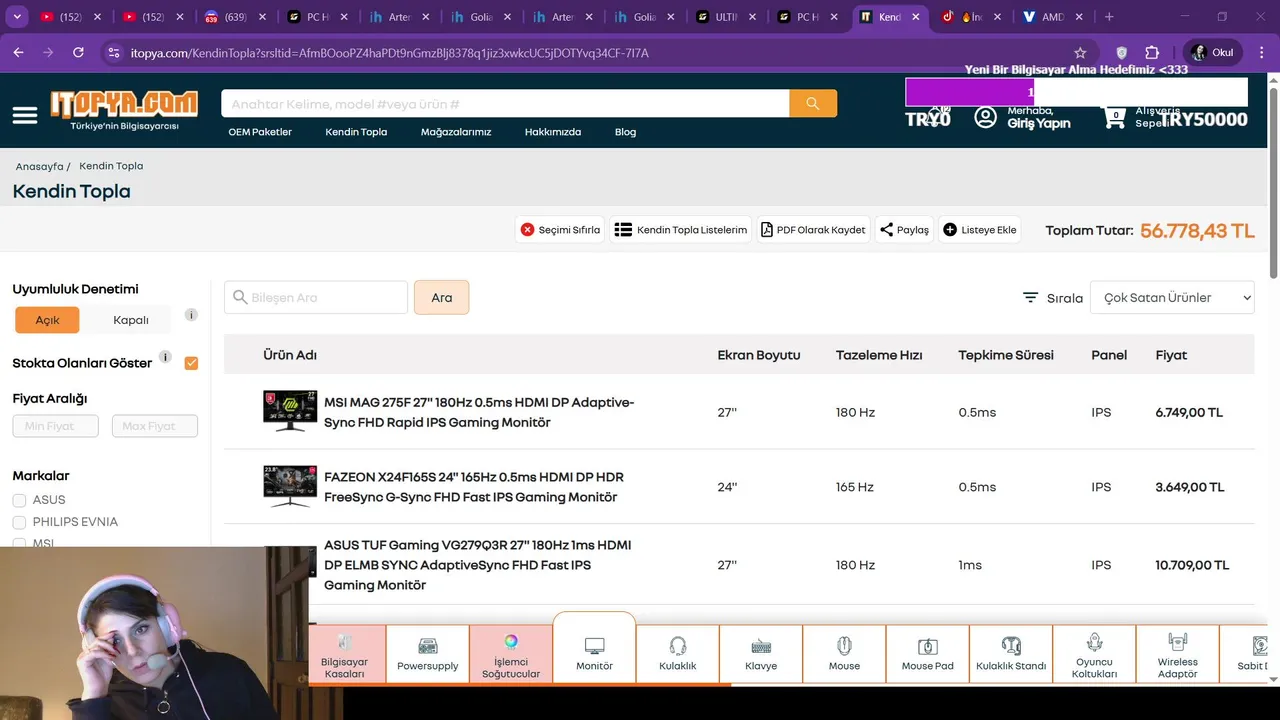Image resolution: width=1280 pixels, height=720 pixels.
Task: Uncheck Stokta Olanları Göster checkbox
Action: click(x=191, y=363)
